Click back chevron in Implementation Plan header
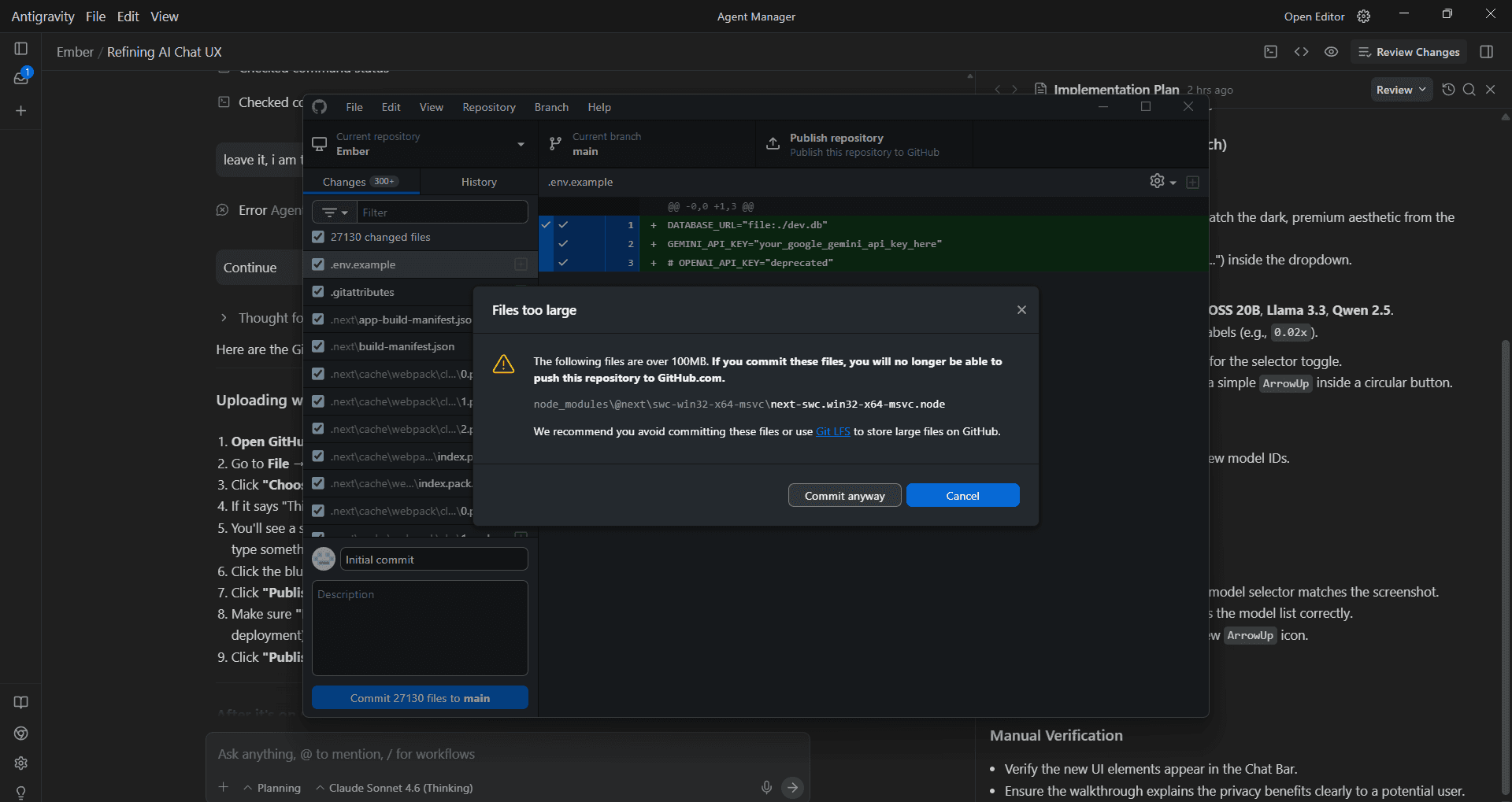This screenshot has height=802, width=1512. (x=997, y=90)
